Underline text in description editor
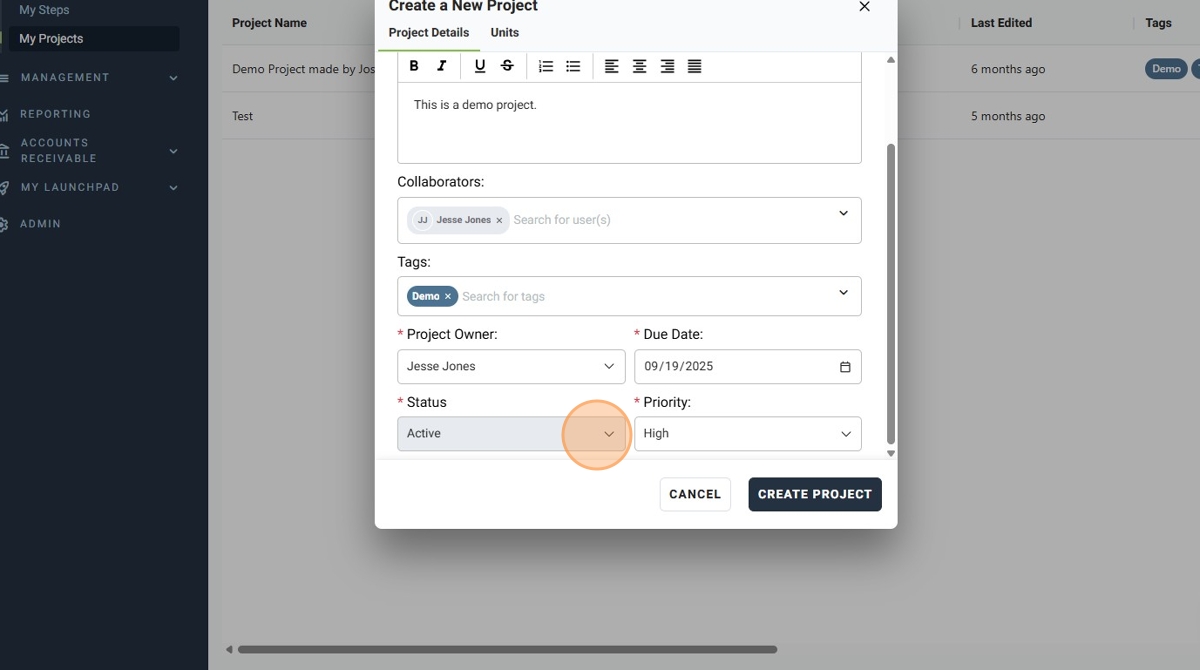This screenshot has width=1200, height=670. click(x=480, y=66)
